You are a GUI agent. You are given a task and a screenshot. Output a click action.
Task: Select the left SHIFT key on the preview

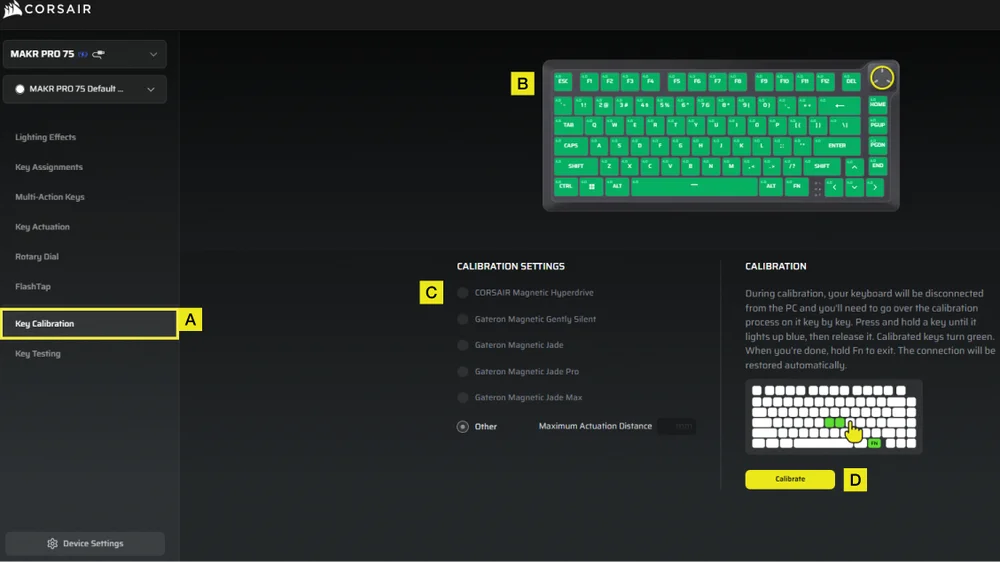tap(576, 166)
